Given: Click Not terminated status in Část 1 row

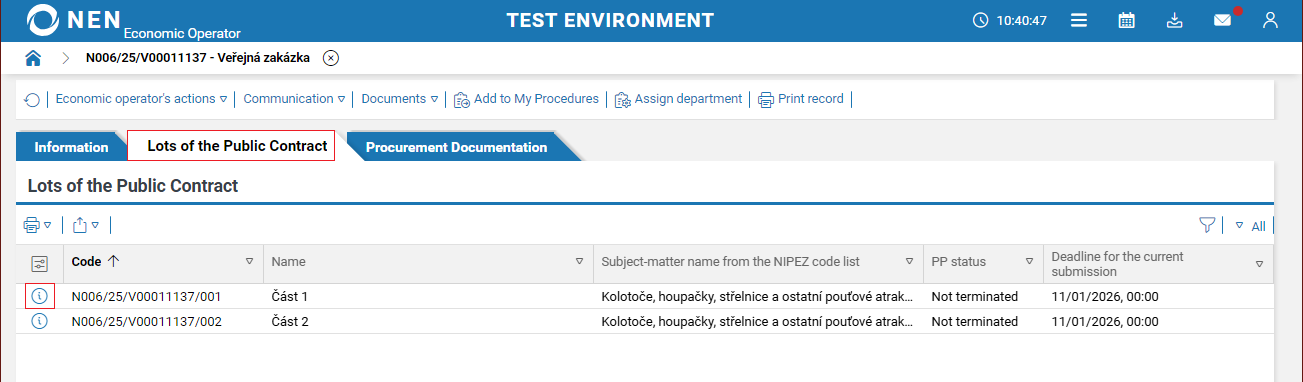Looking at the screenshot, I should [974, 297].
